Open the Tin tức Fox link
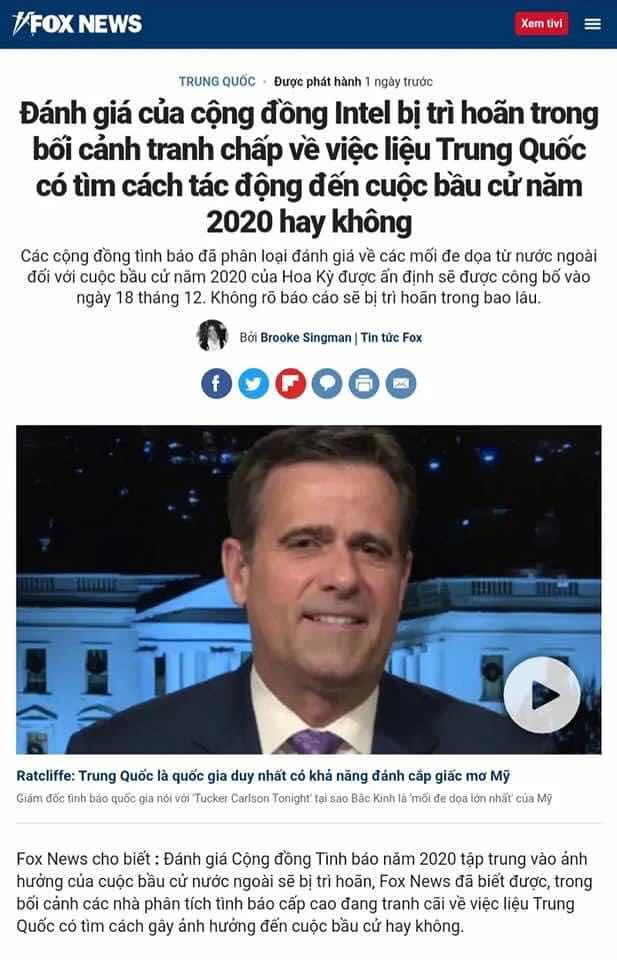Screen dimensions: 617x960 (391, 337)
